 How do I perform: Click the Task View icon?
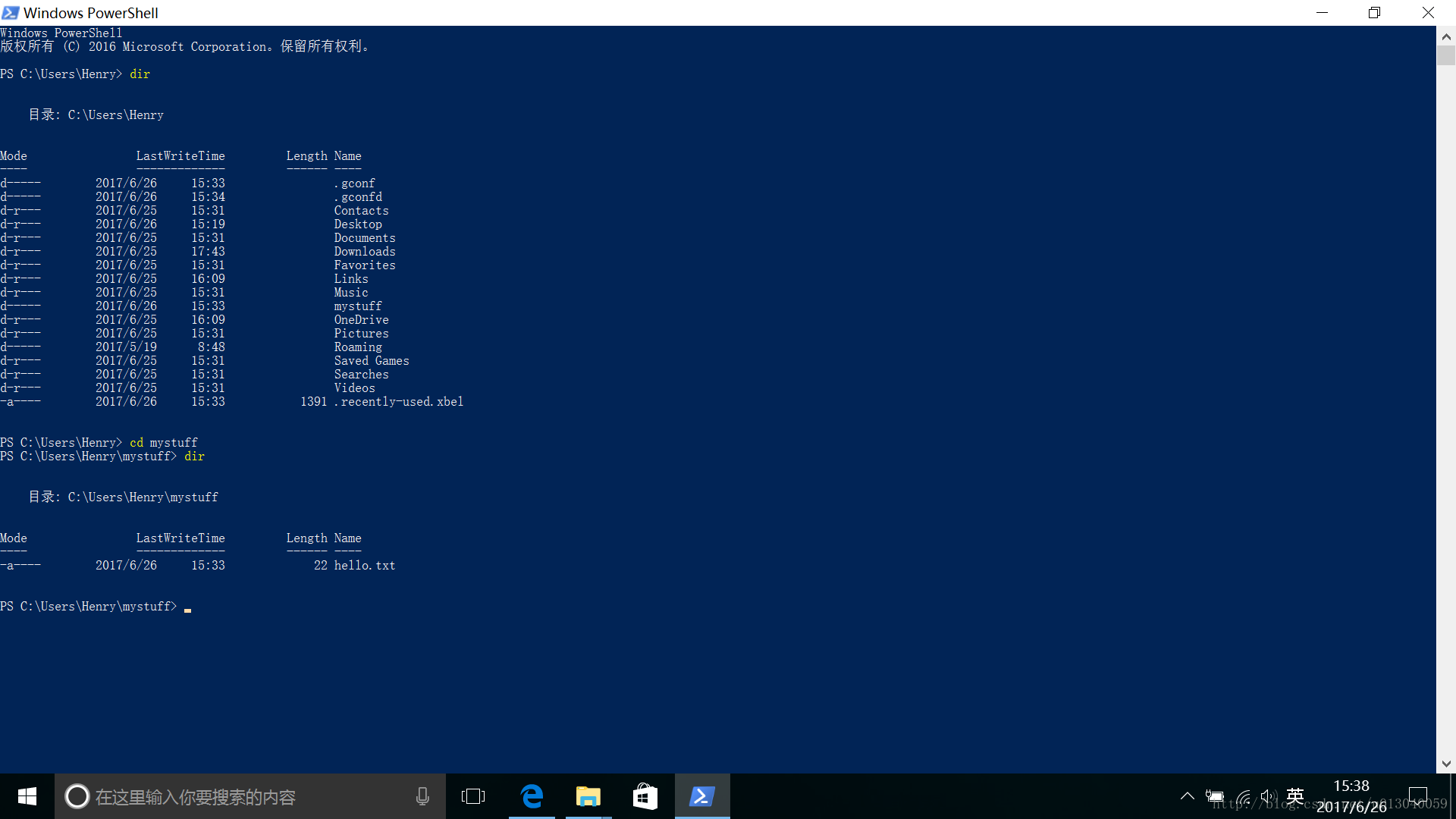(473, 796)
